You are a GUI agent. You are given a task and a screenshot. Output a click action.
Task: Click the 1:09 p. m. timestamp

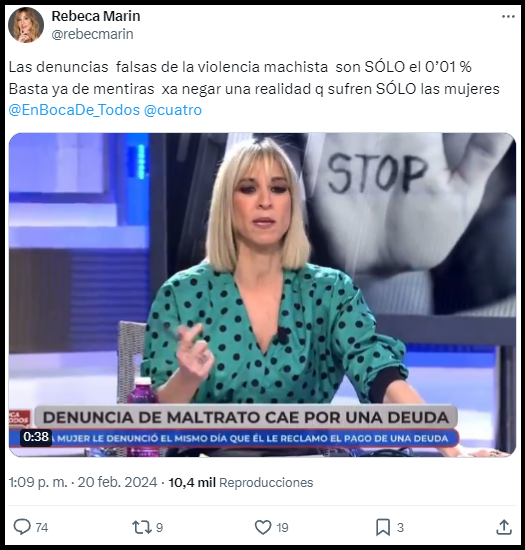point(38,483)
